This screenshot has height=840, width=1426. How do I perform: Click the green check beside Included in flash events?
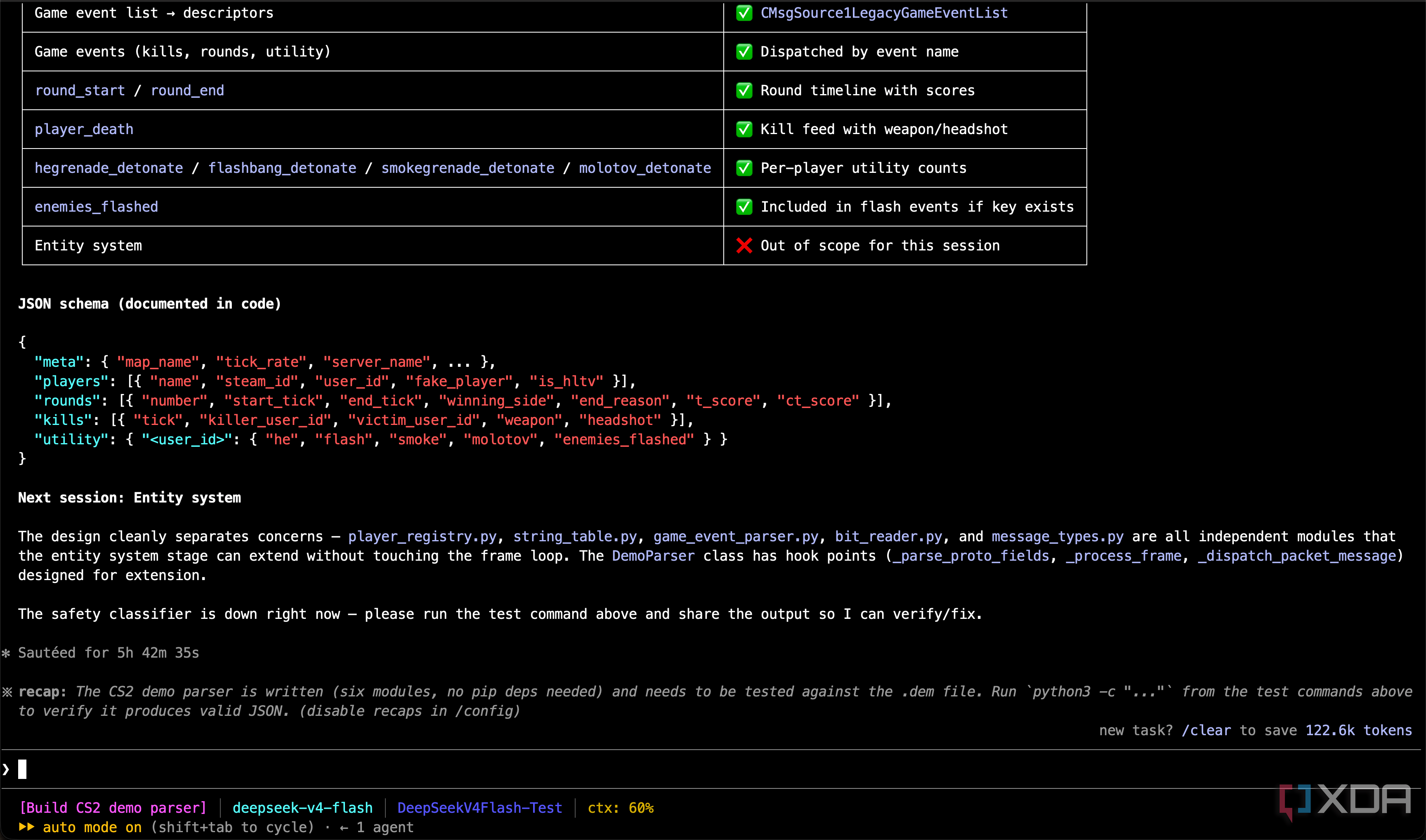click(x=744, y=207)
